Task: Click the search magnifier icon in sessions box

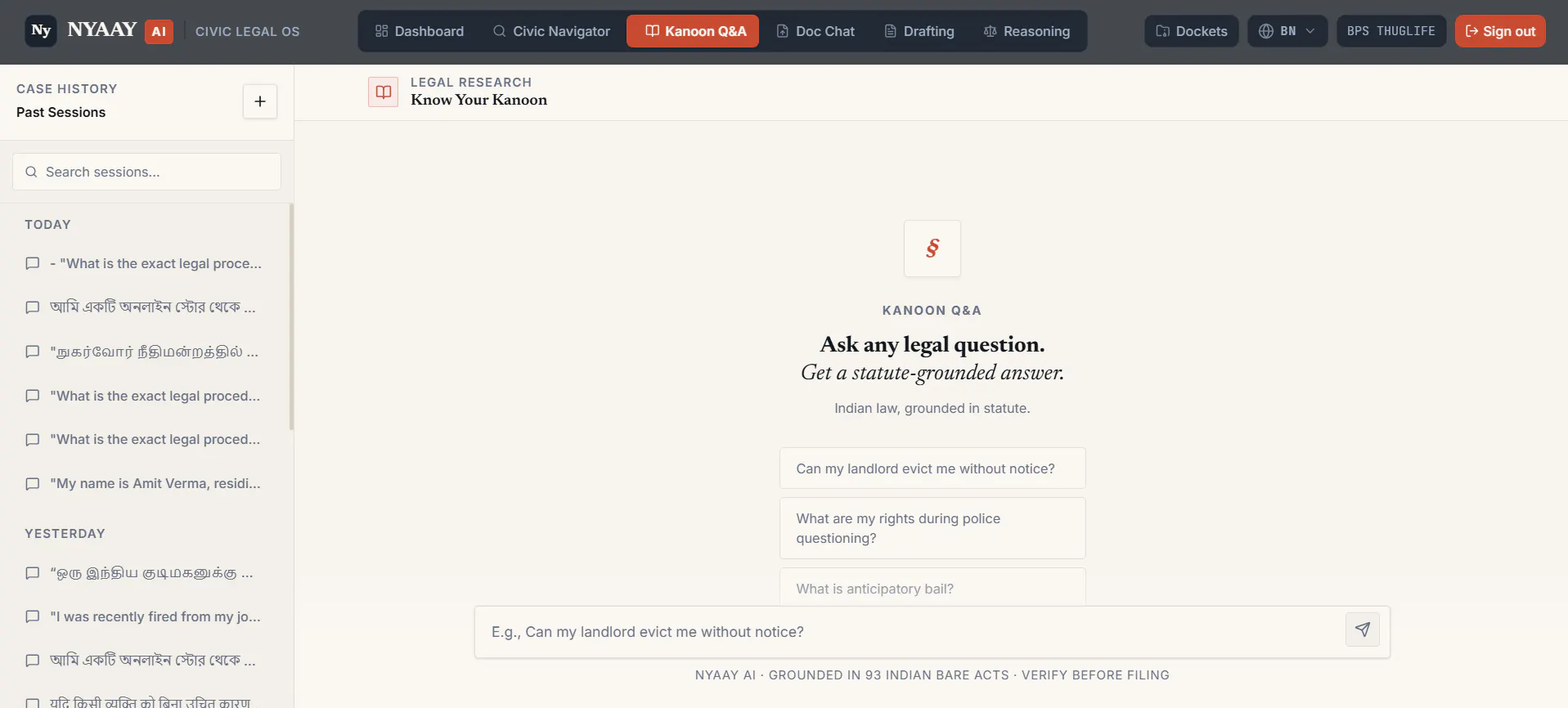Action: pos(31,172)
